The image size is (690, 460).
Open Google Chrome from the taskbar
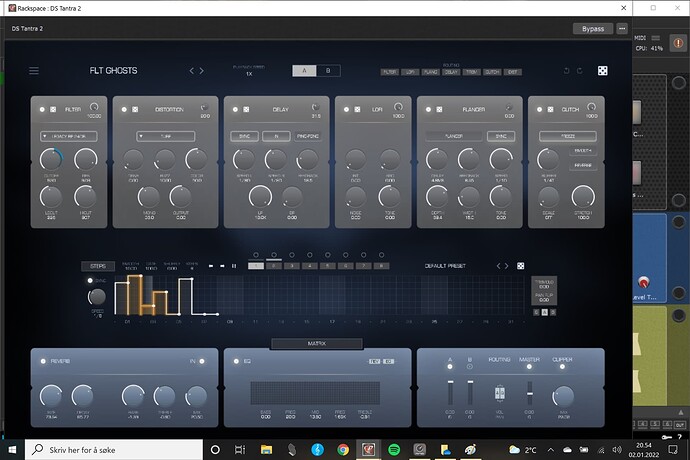click(343, 449)
